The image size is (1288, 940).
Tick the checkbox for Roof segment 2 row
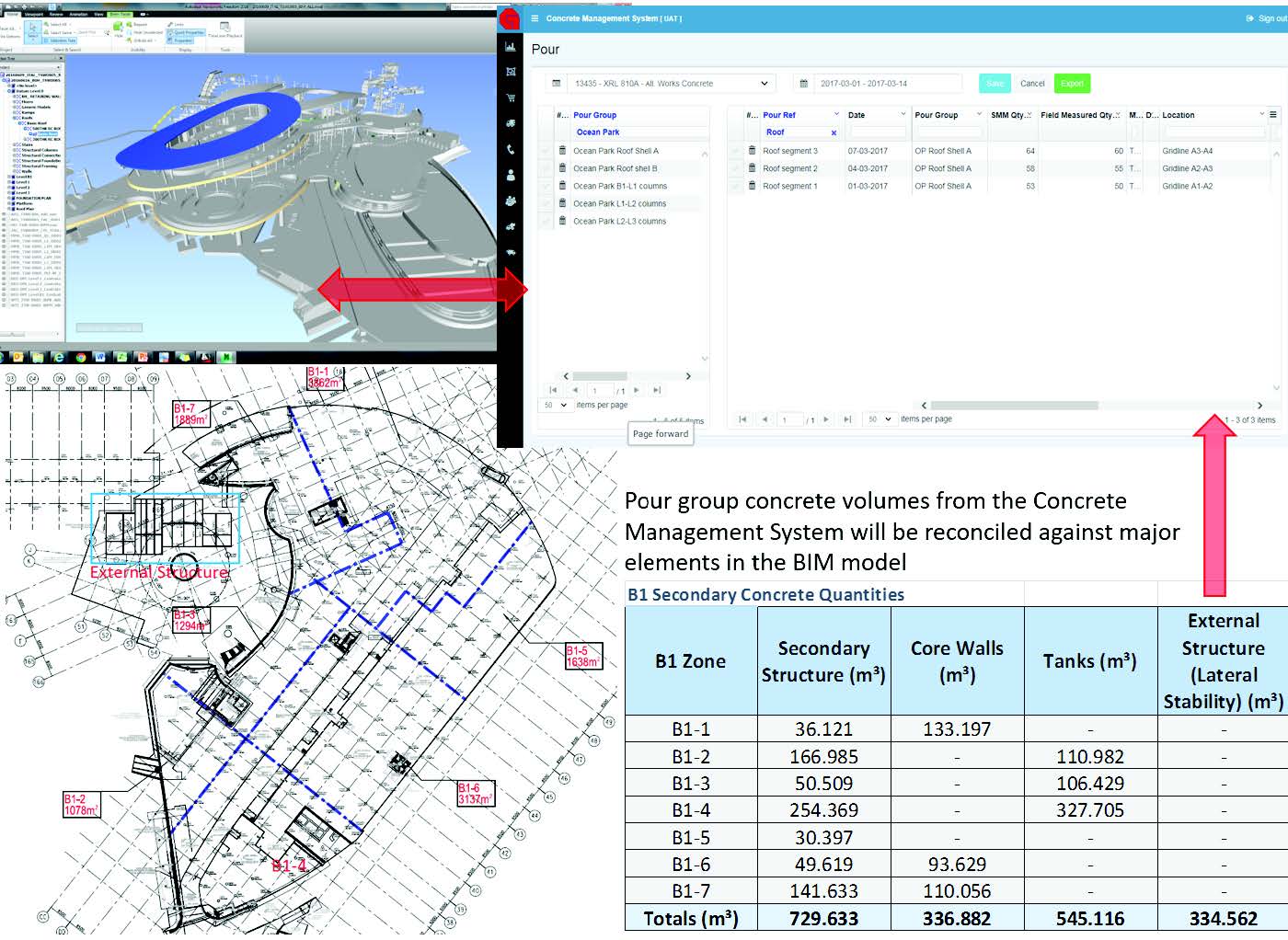tap(735, 168)
